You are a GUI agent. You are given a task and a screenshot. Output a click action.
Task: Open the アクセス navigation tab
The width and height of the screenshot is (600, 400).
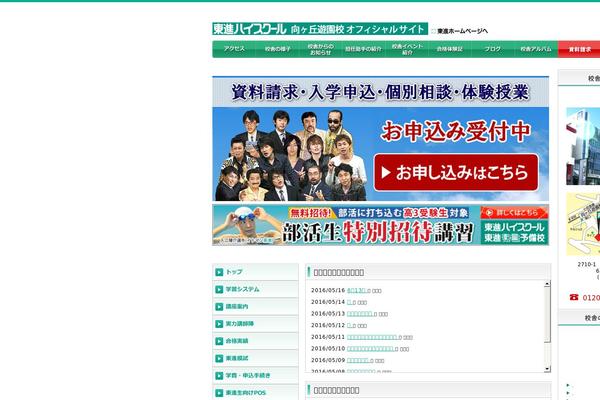click(x=234, y=49)
